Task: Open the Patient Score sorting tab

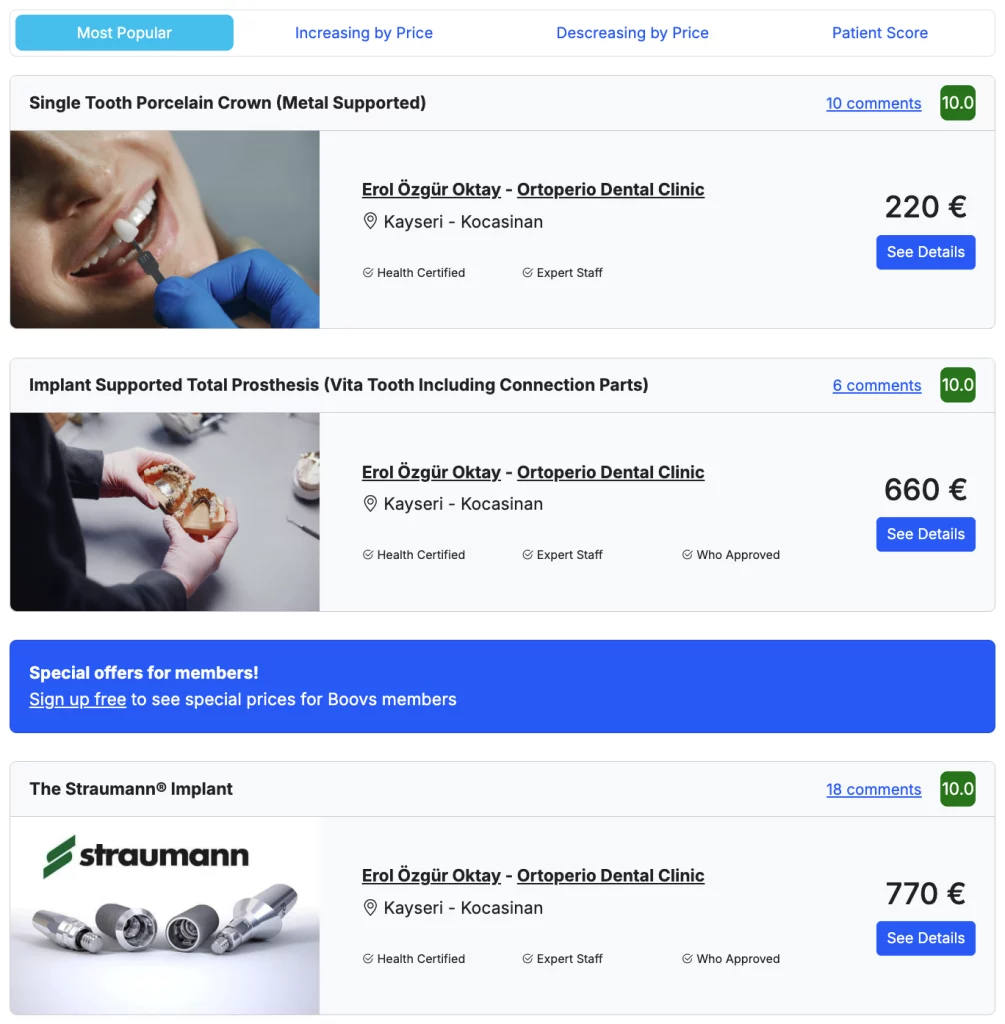Action: click(x=880, y=33)
